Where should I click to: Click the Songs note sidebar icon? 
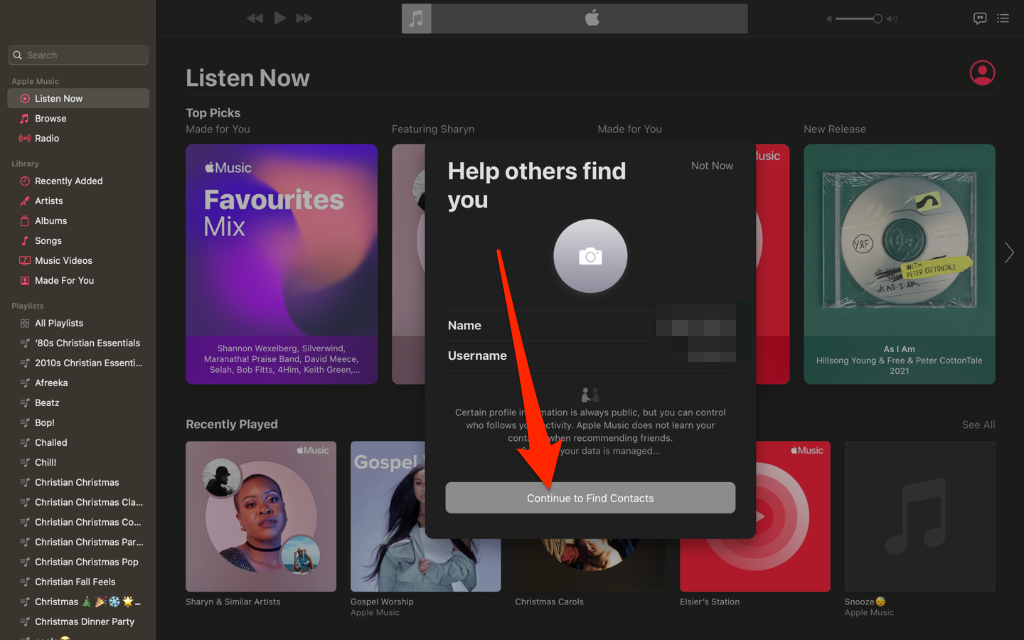tap(25, 240)
